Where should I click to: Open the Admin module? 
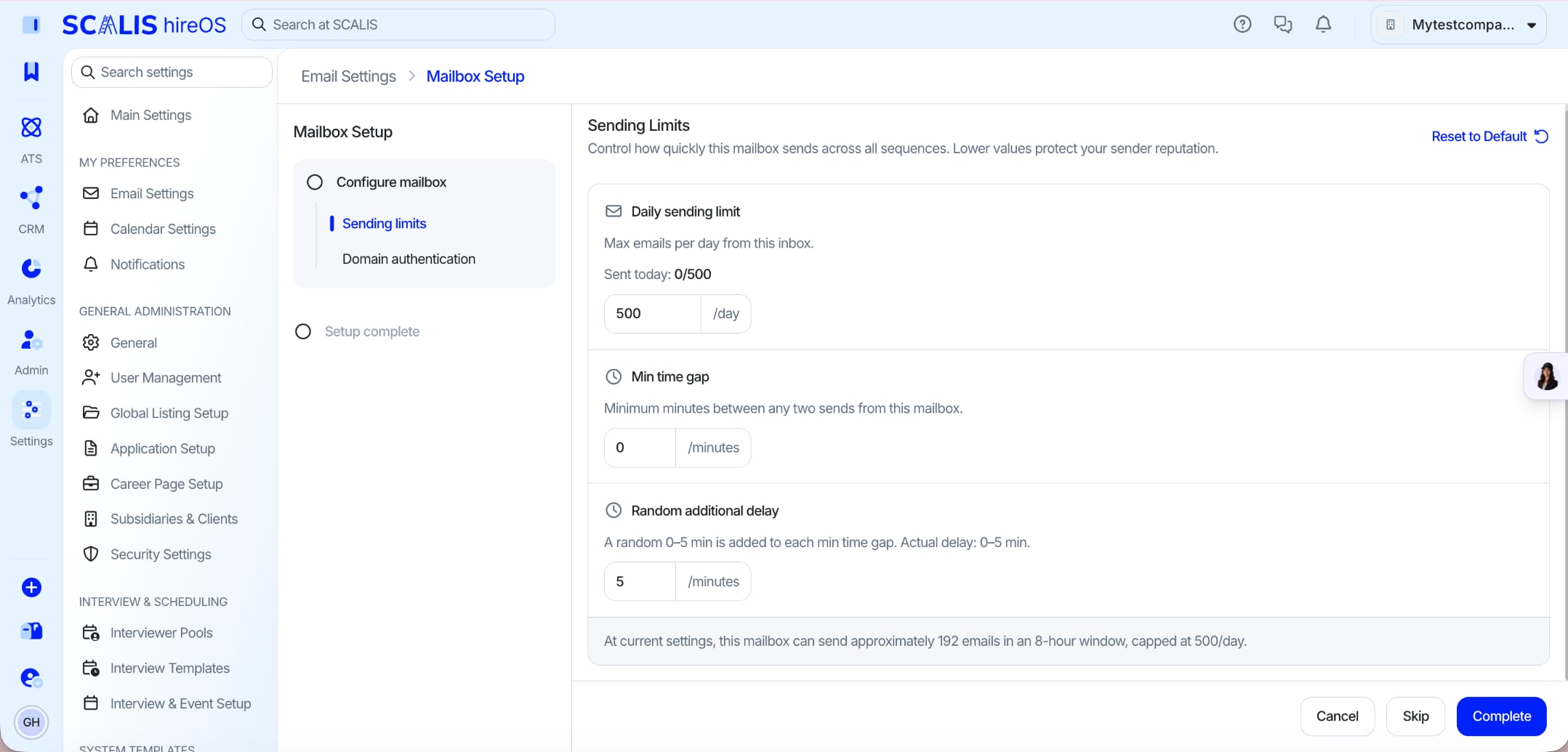point(31,352)
